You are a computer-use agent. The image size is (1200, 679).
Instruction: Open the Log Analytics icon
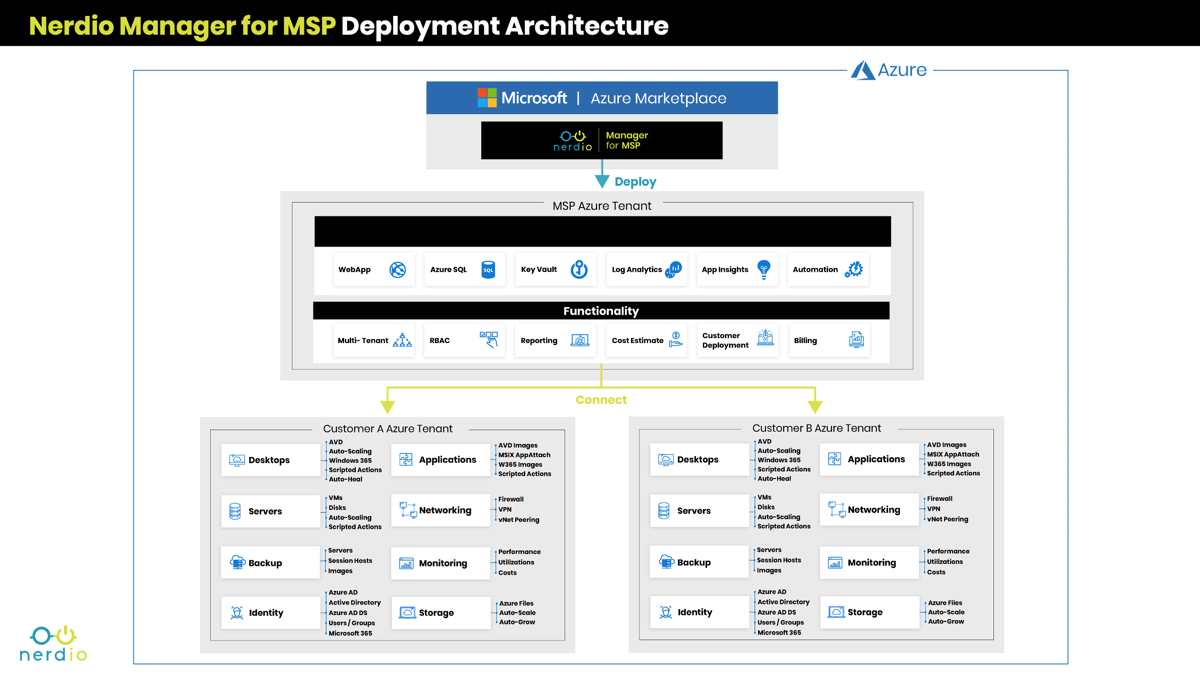[x=675, y=269]
